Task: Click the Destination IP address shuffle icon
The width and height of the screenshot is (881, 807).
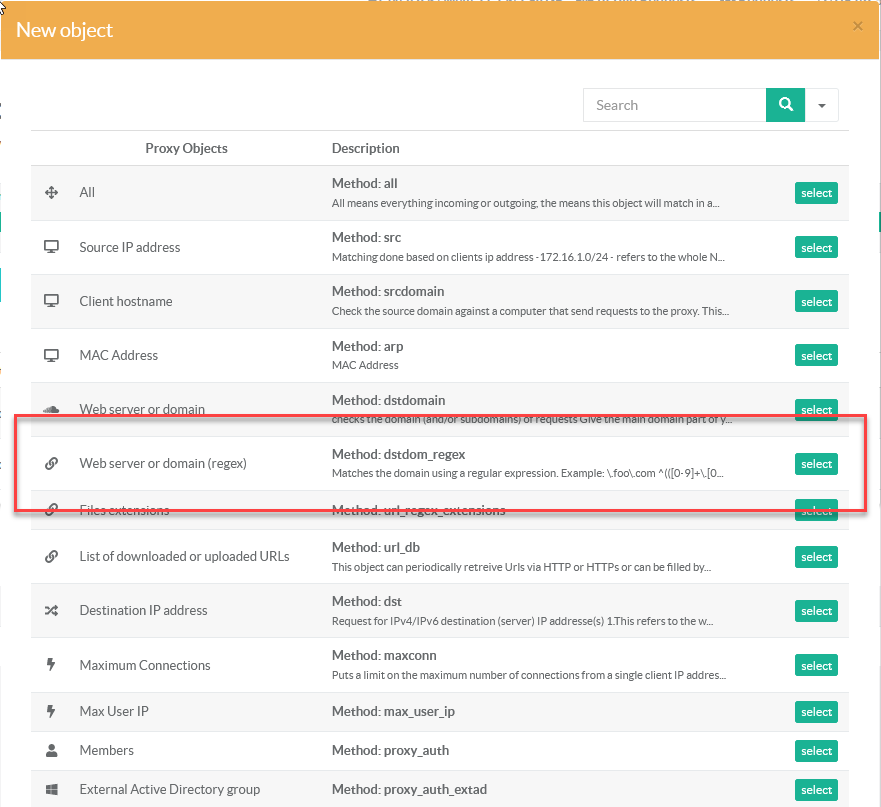Action: (52, 610)
